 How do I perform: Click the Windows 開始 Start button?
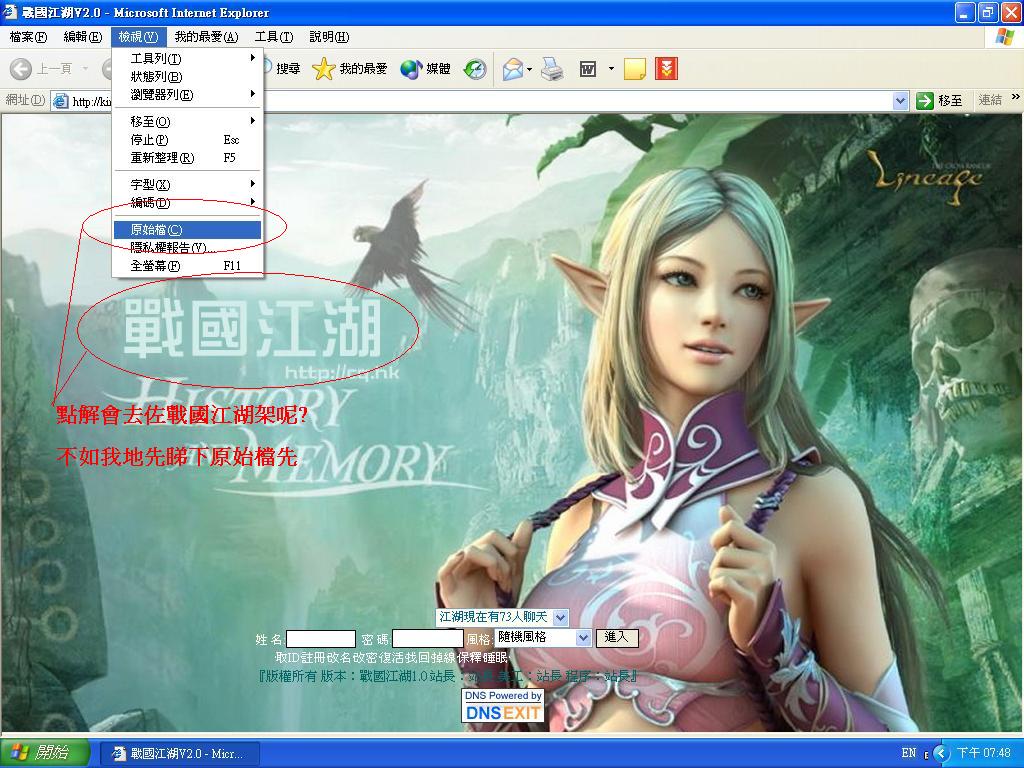click(x=44, y=753)
